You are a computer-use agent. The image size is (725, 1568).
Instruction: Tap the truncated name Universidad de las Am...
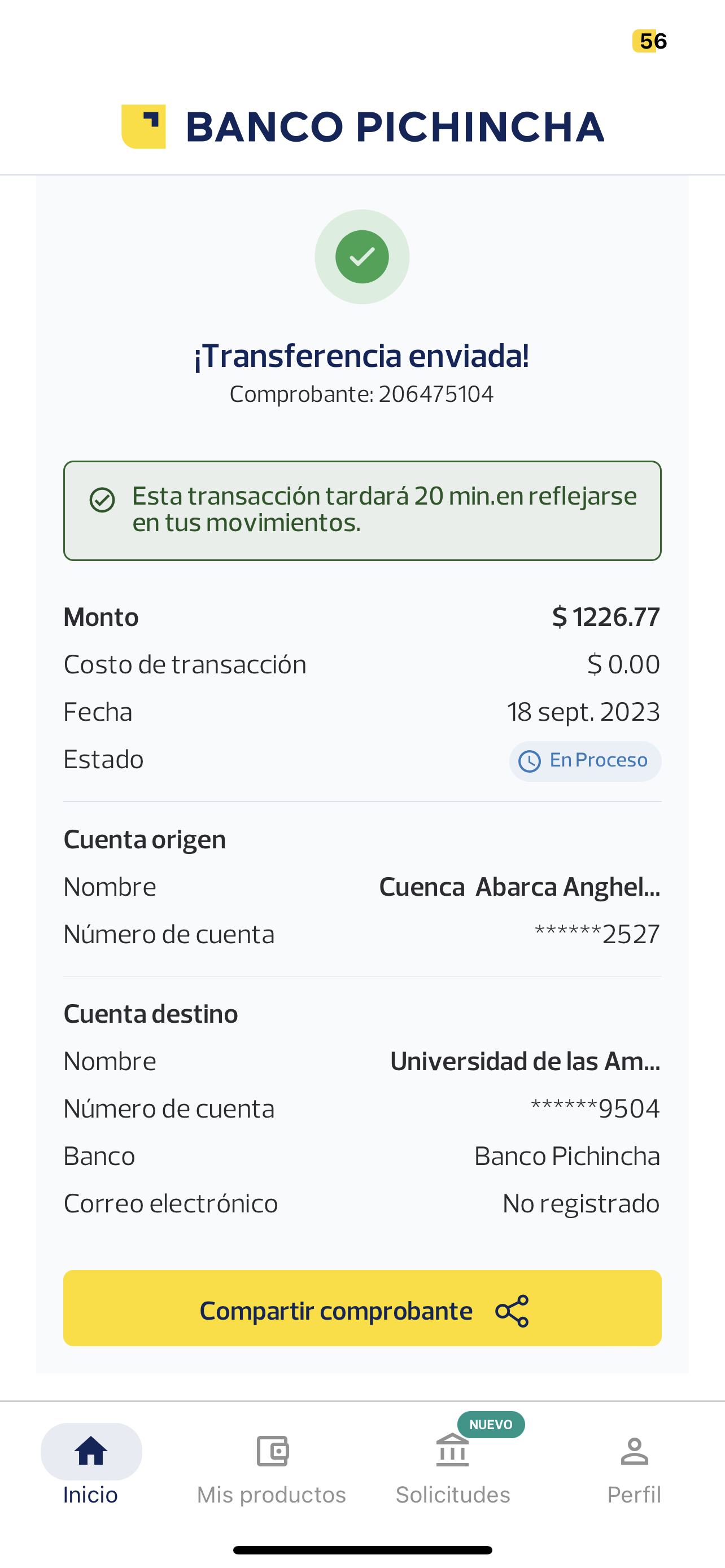point(525,1062)
